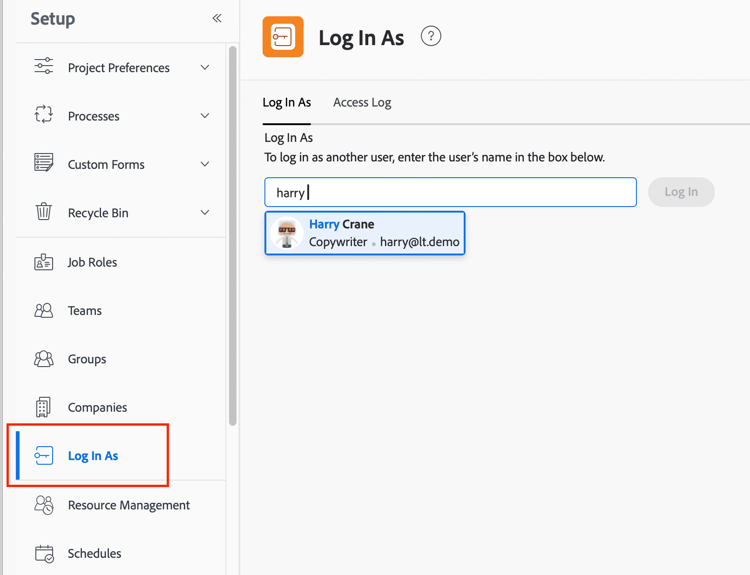Expand the Custom Forms chevron
Image resolution: width=750 pixels, height=575 pixels.
click(205, 164)
